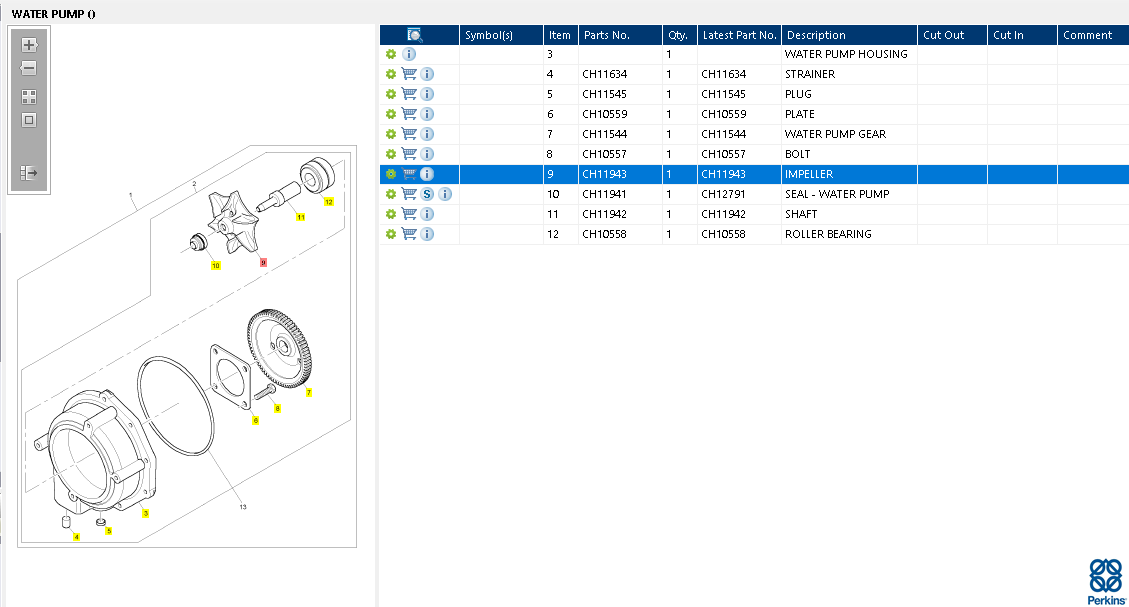Zoom in on the water pump diagram
This screenshot has width=1129, height=607.
coord(29,45)
